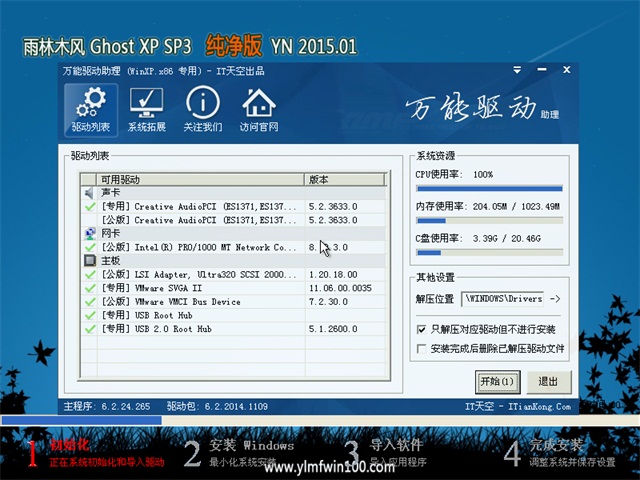
Task: Visit 访问官网 home icon
Action: point(259,109)
